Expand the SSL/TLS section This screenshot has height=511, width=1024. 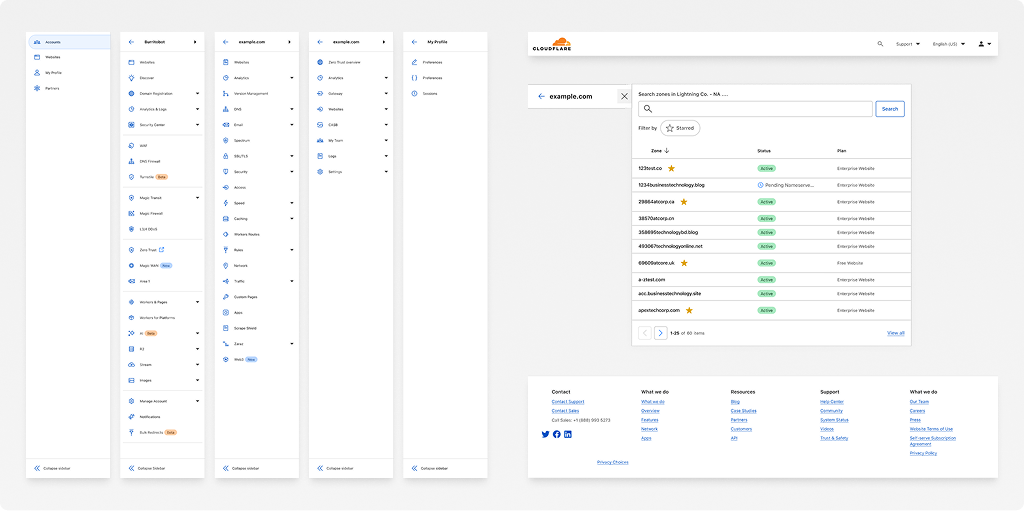(292, 156)
